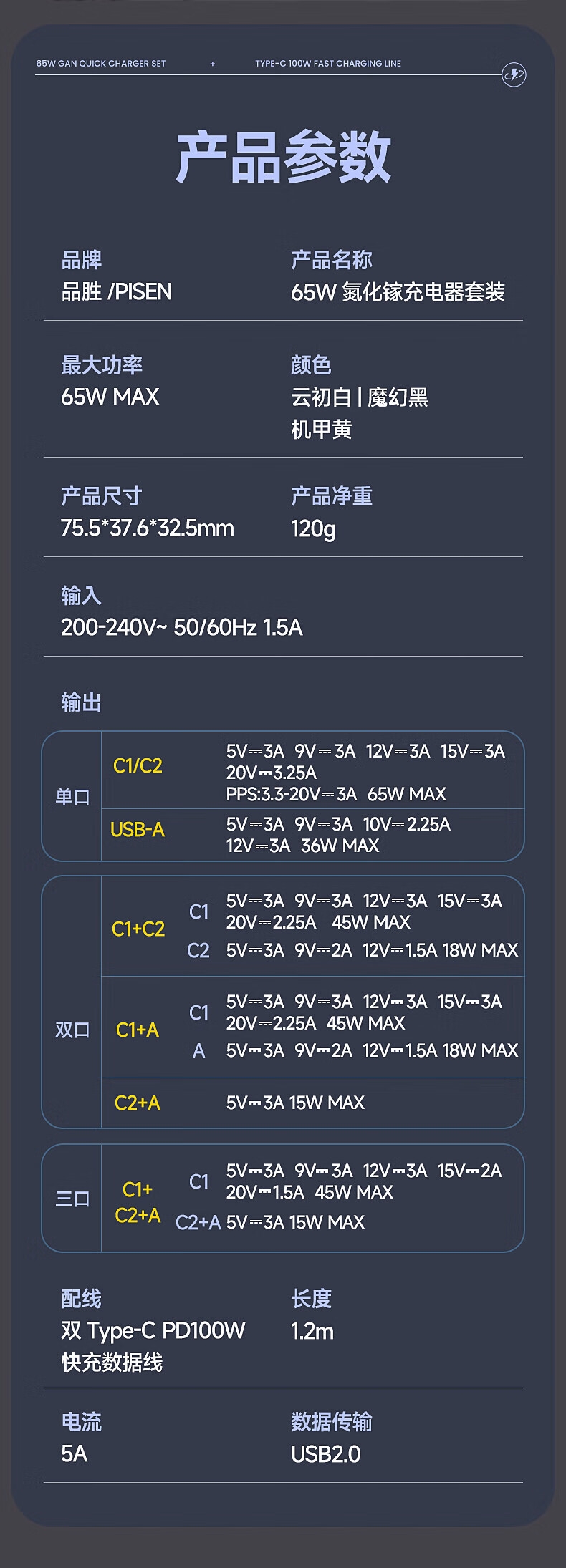Select the 75.5*37.6*32.5mm dimensions value
The width and height of the screenshot is (566, 1568).
tap(148, 528)
